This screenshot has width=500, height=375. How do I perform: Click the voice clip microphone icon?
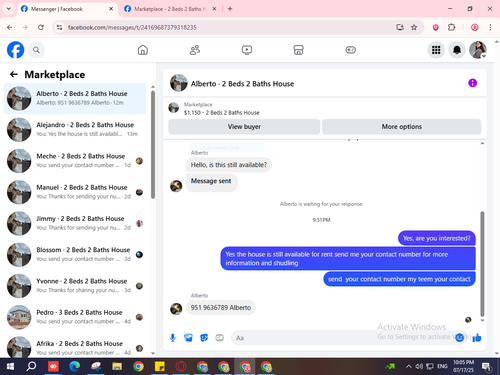[x=173, y=338]
